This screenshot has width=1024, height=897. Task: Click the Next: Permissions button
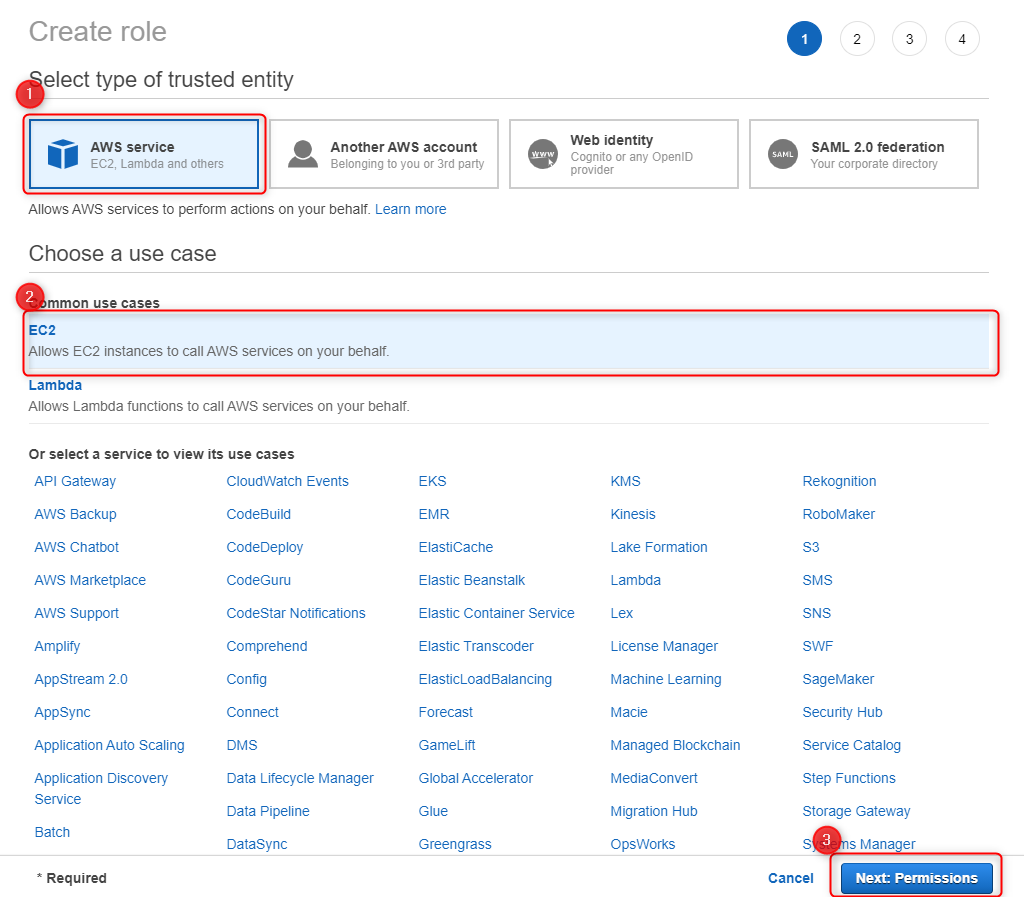(916, 878)
